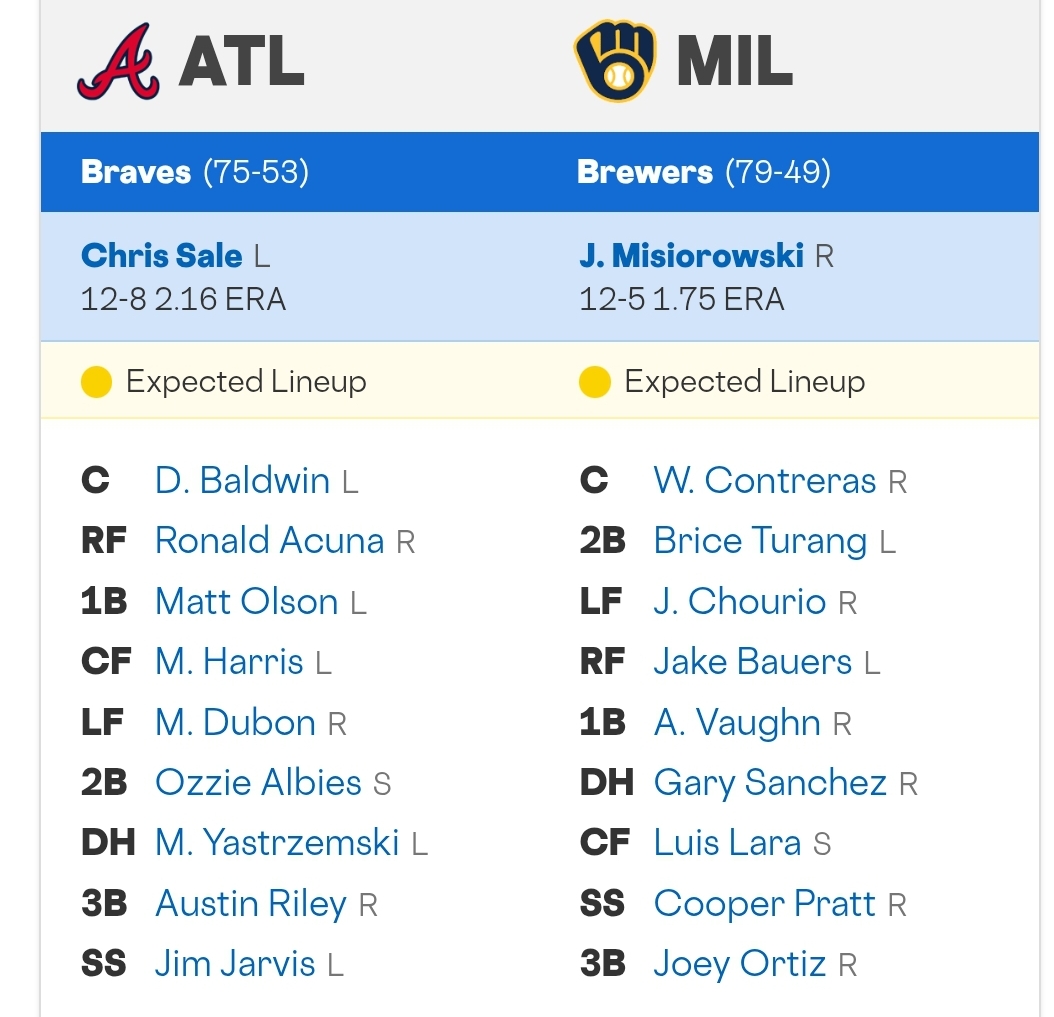Image resolution: width=1054 pixels, height=1017 pixels.
Task: Open Matt Olson player page
Action: coord(247,602)
